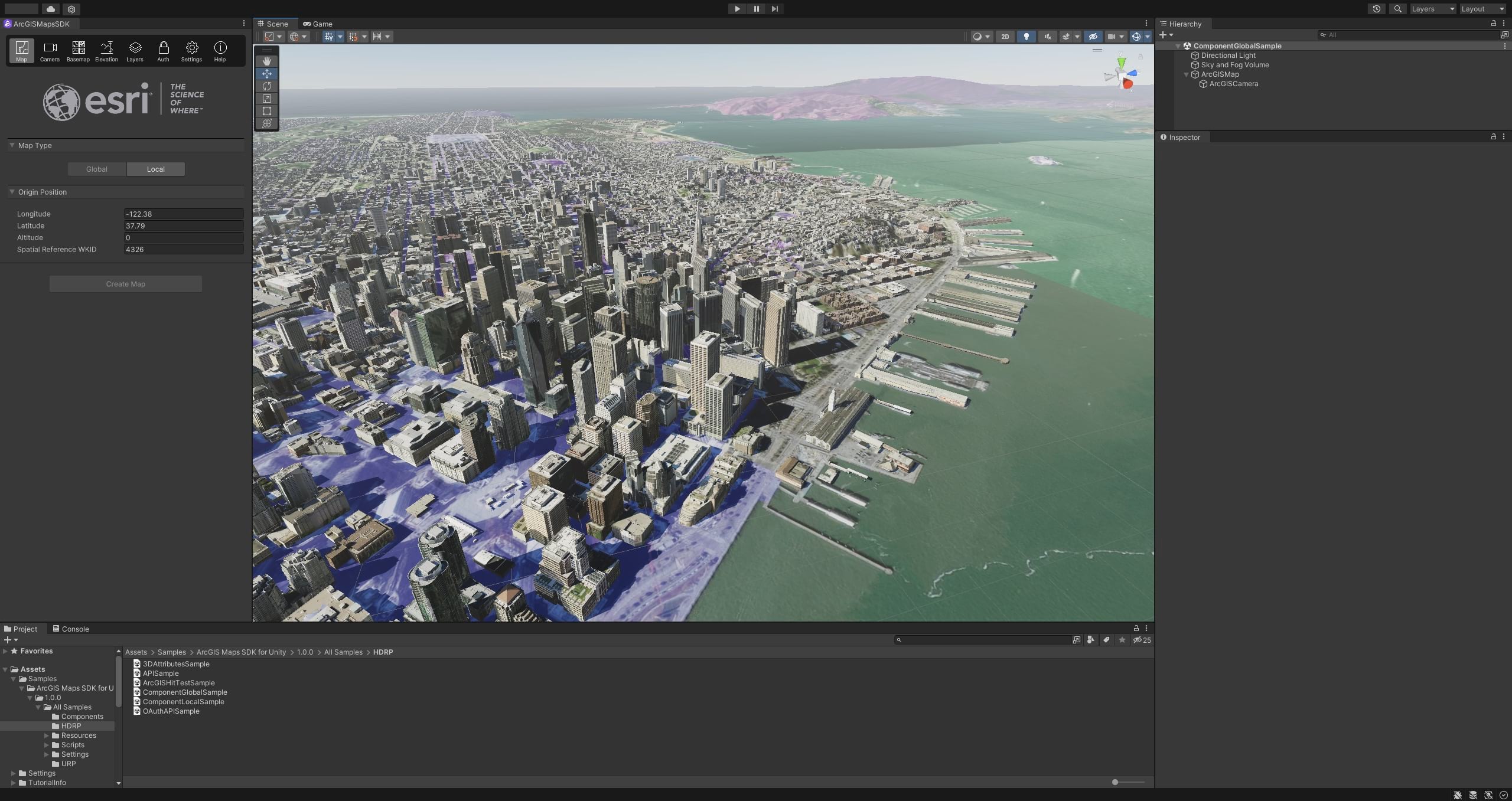Toggle 2D scene view mode

(x=1005, y=37)
